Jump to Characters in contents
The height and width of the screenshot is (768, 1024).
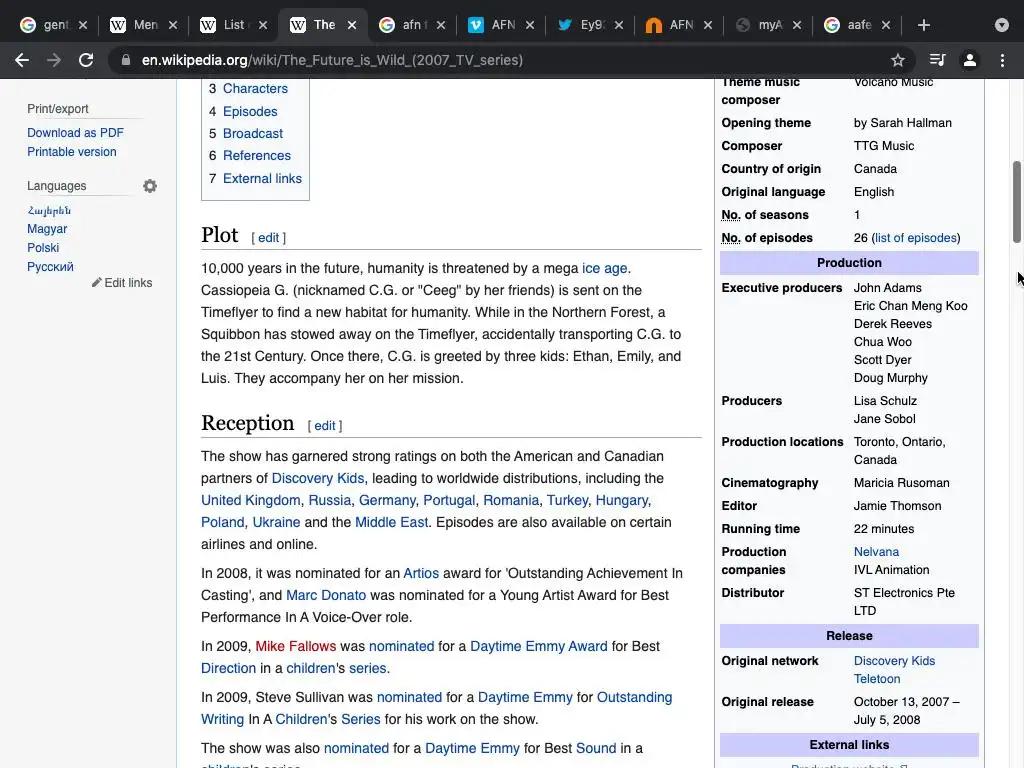coord(255,88)
